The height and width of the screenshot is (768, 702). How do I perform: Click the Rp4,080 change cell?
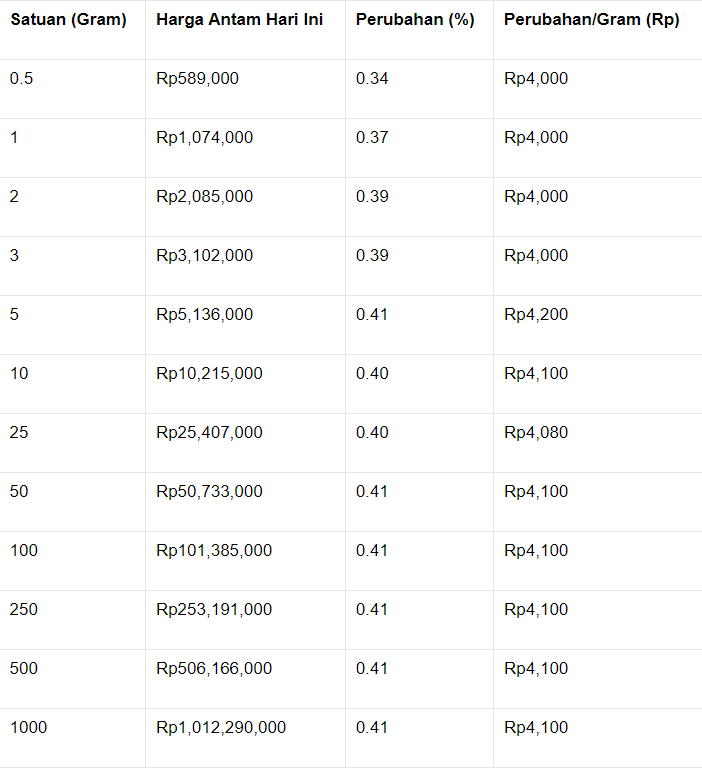535,433
